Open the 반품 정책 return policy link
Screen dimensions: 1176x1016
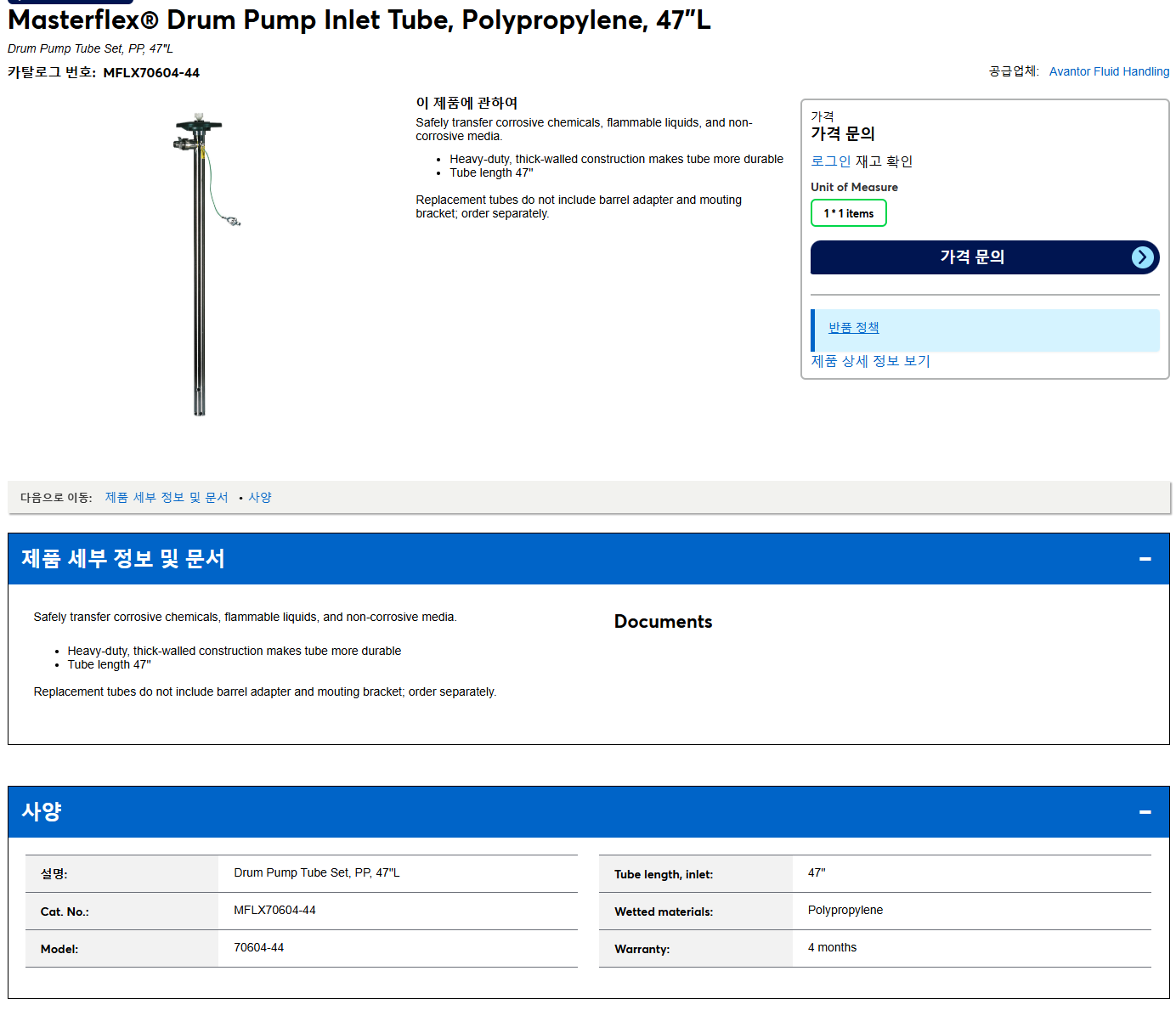click(x=854, y=328)
